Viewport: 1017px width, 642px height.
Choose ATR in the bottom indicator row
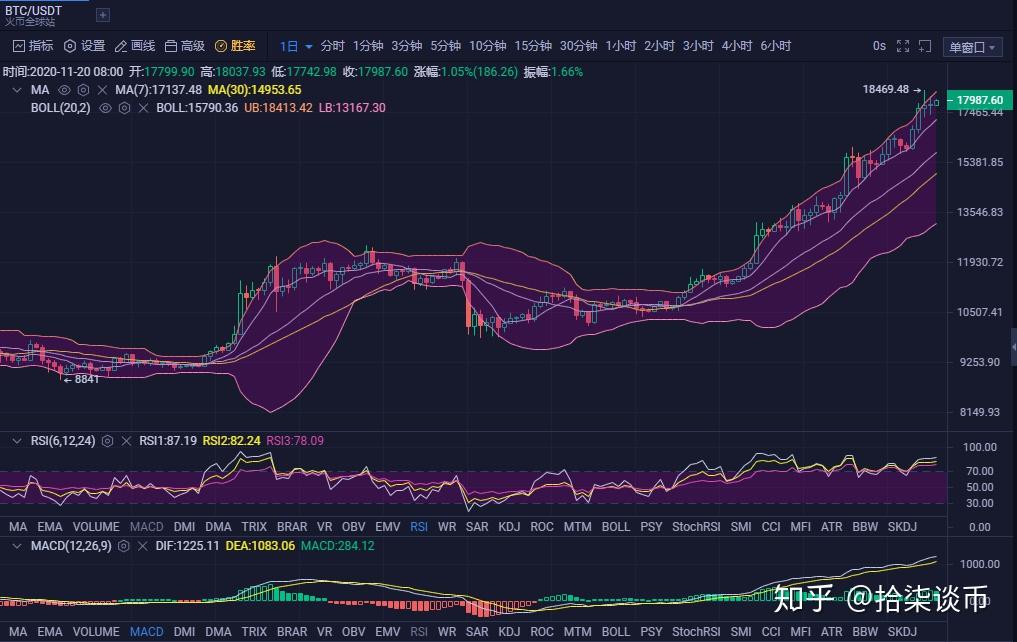pyautogui.click(x=832, y=632)
